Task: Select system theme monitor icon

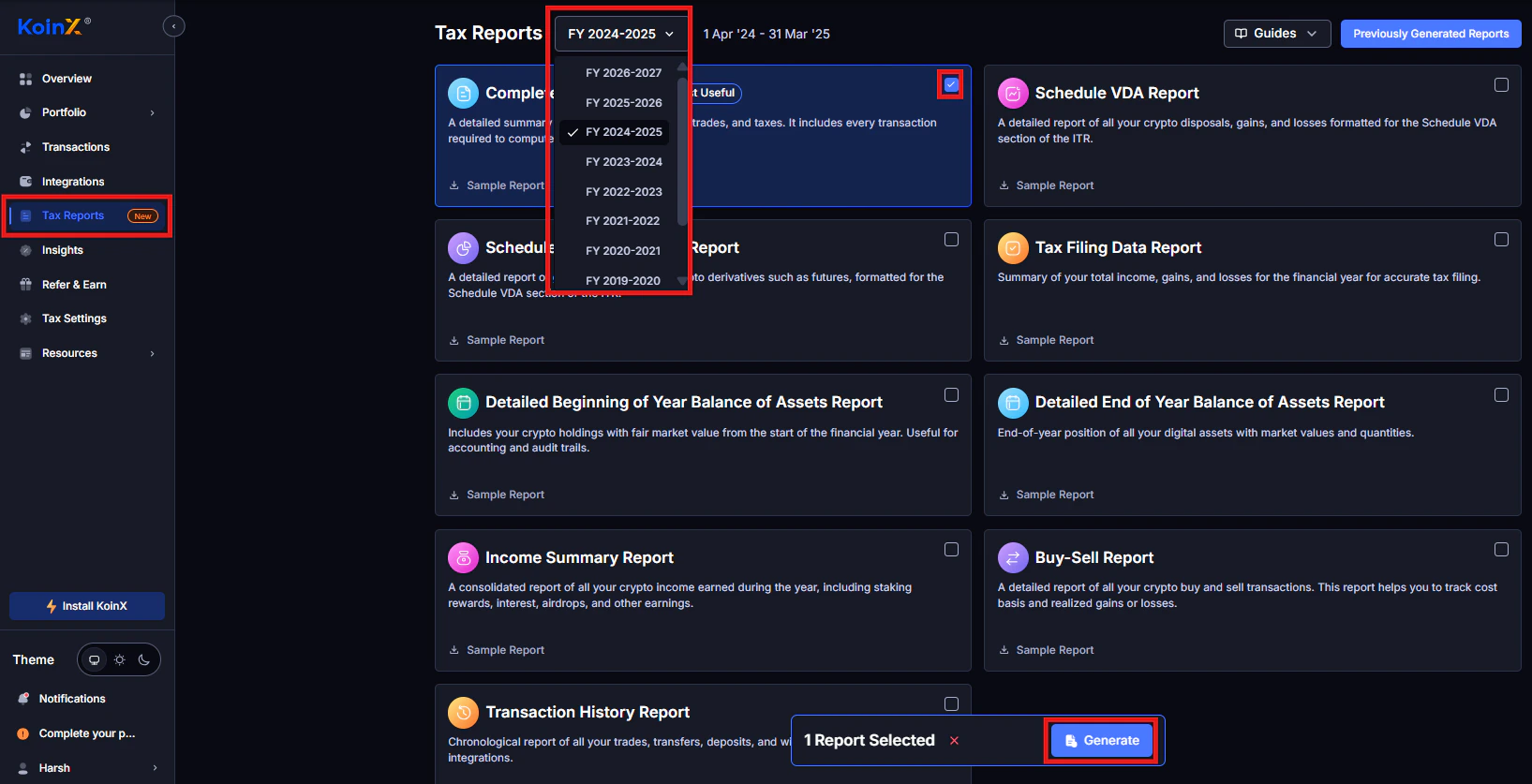Action: (x=94, y=660)
